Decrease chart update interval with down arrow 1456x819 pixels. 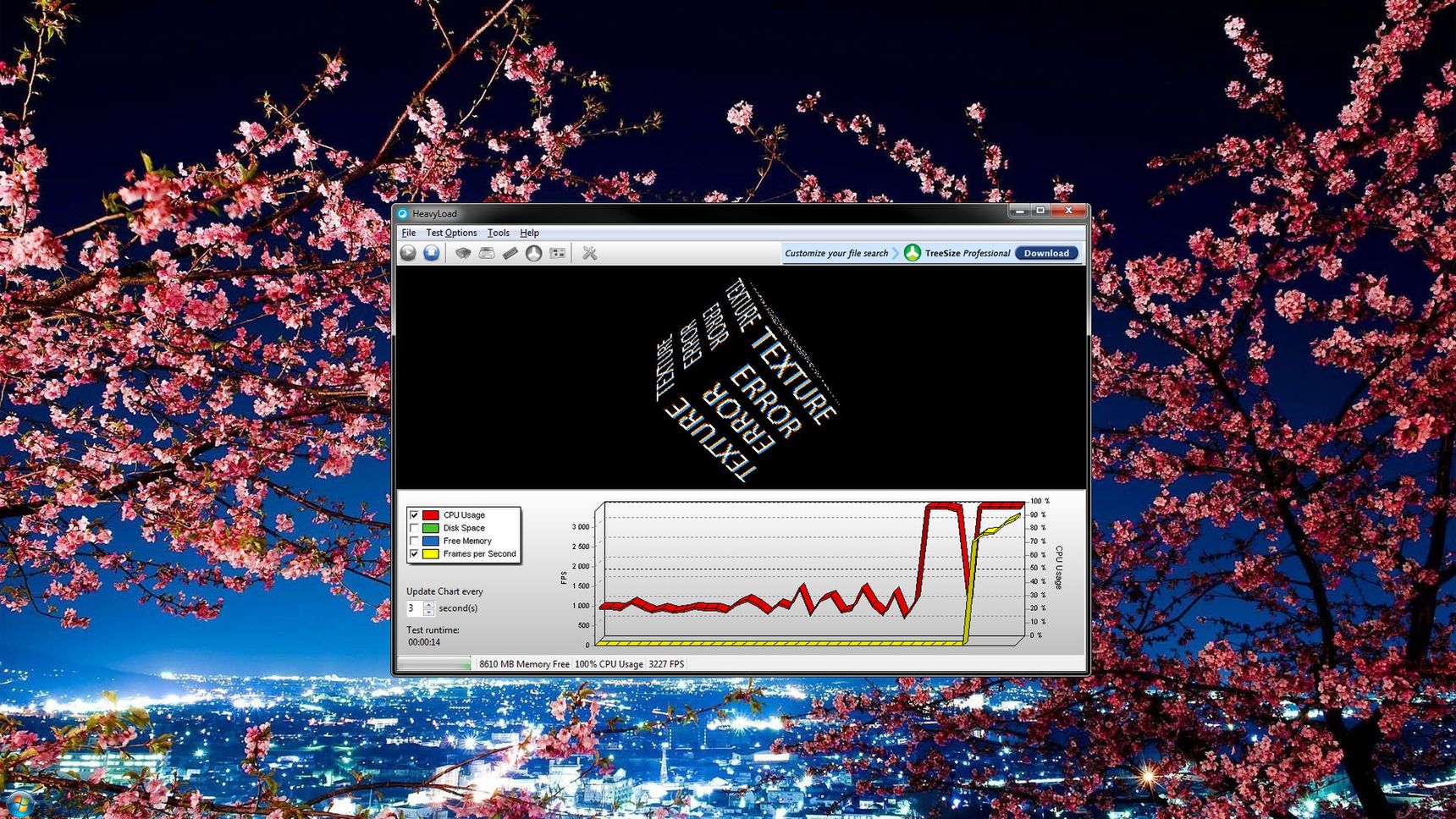click(x=428, y=612)
